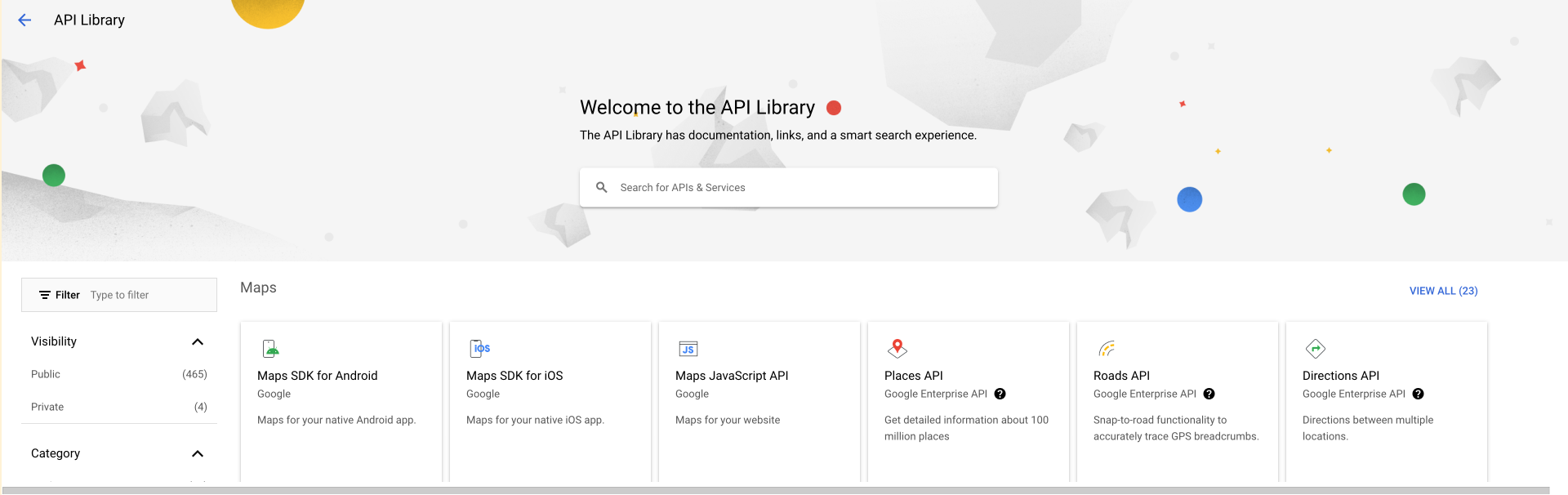Click the horizontal scrollbar at the bottom

click(x=776, y=490)
